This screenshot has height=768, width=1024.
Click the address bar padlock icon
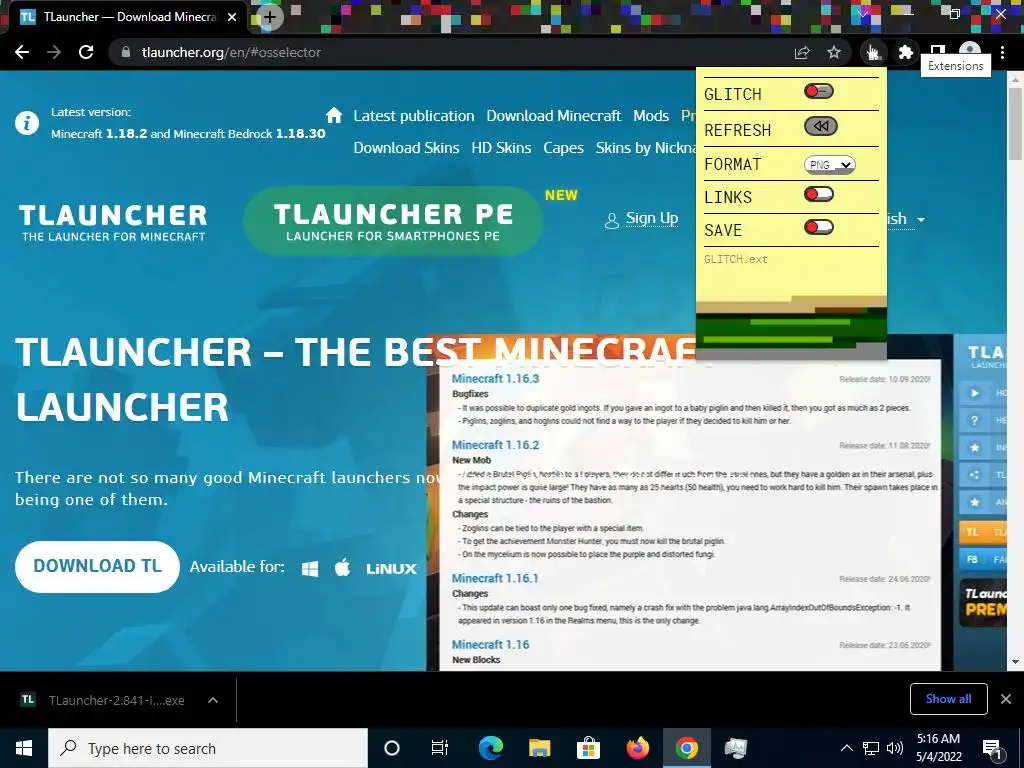coord(125,52)
